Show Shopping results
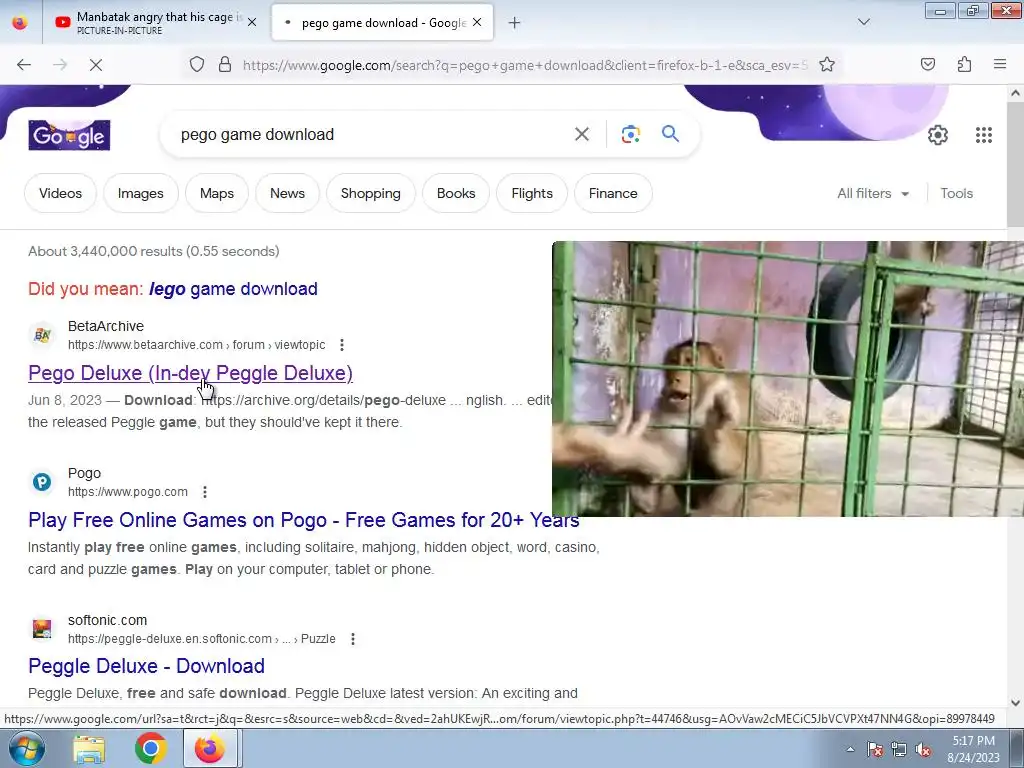1024x768 pixels. click(370, 193)
